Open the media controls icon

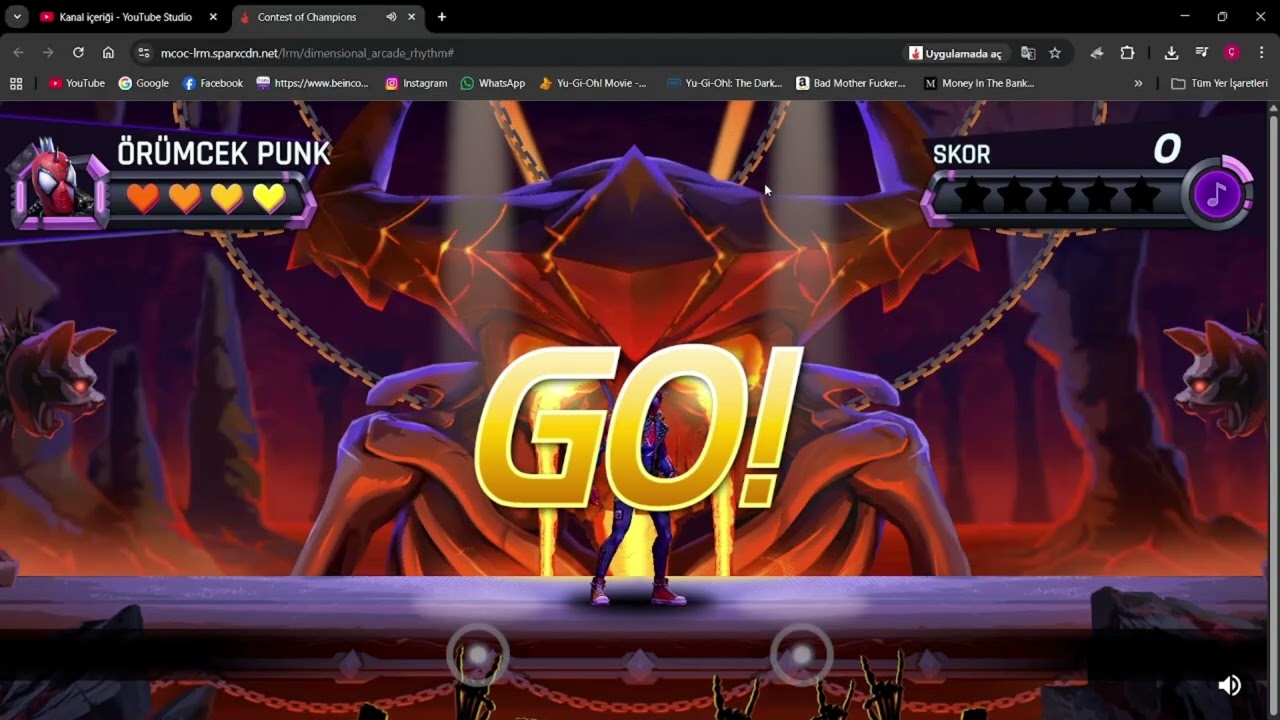click(x=1202, y=53)
